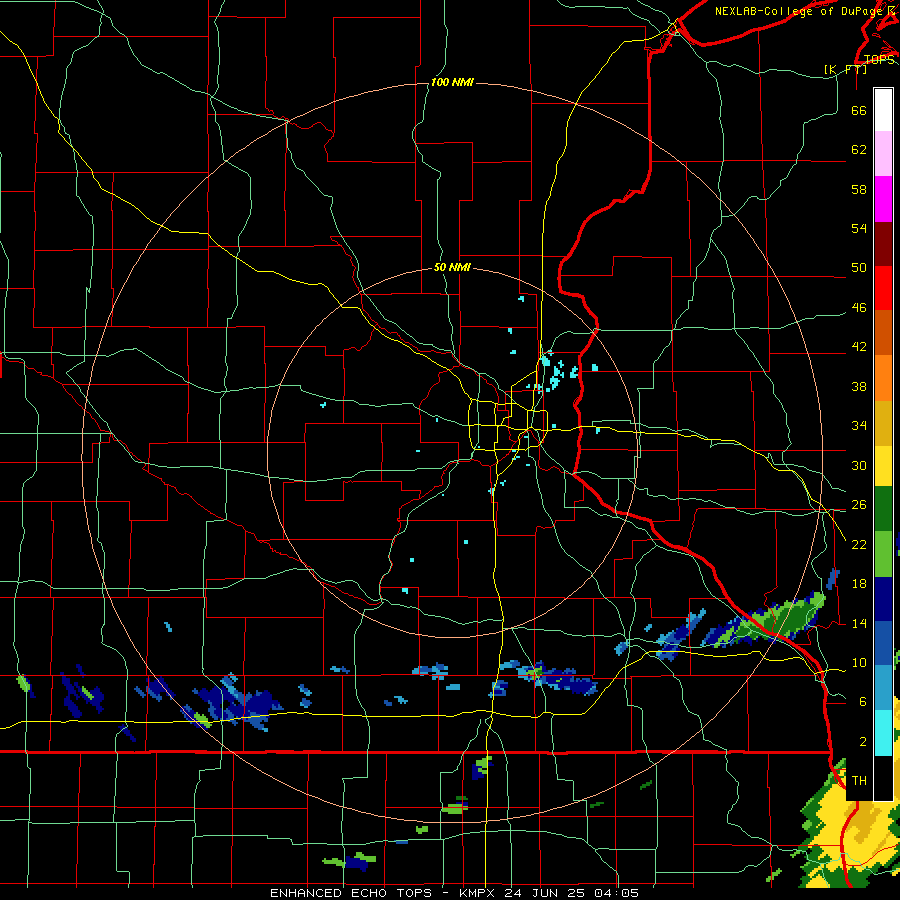Click the '[K FT]' units label
The height and width of the screenshot is (900, 900).
click(845, 69)
